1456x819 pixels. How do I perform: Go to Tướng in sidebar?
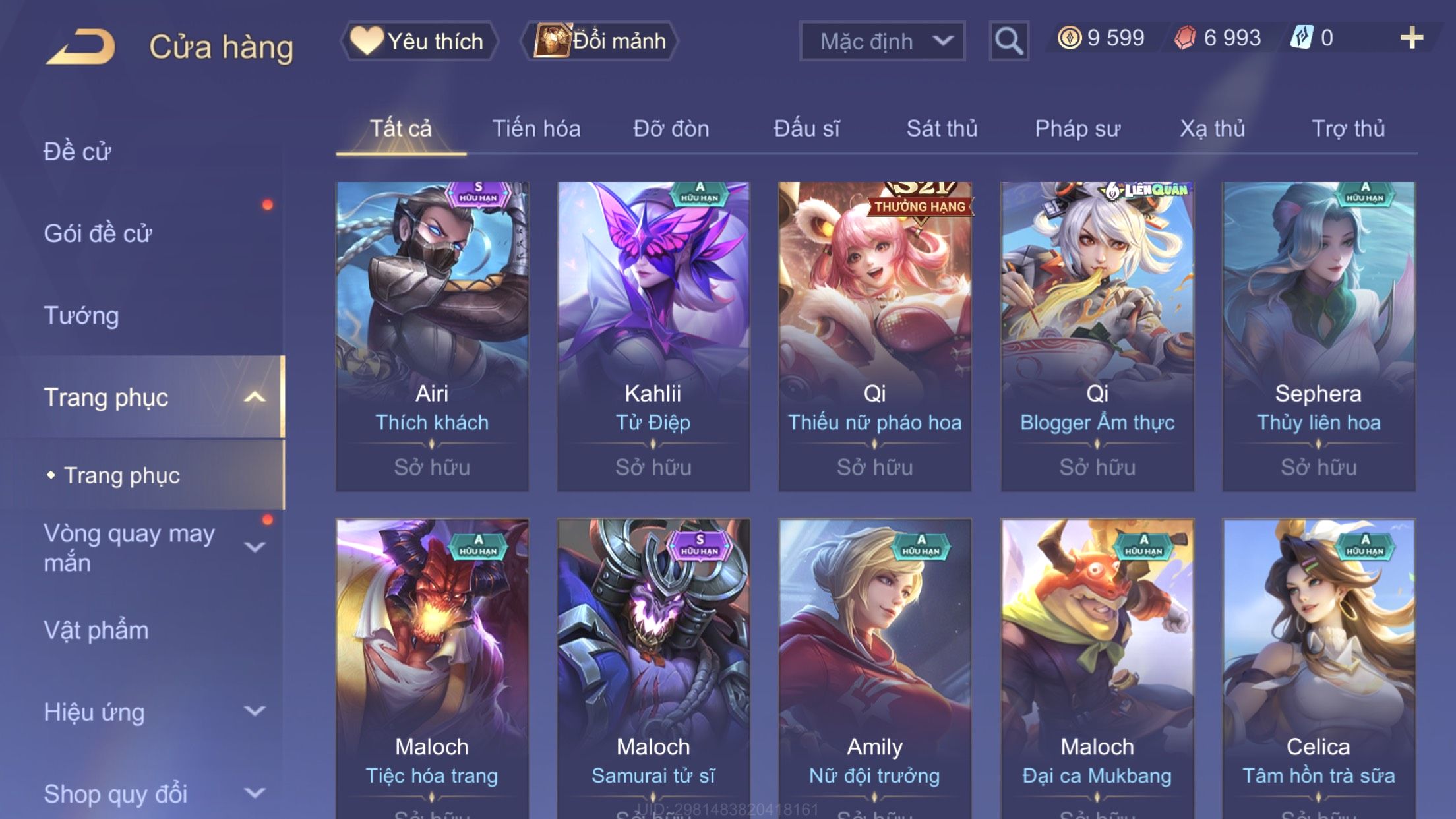pyautogui.click(x=81, y=315)
